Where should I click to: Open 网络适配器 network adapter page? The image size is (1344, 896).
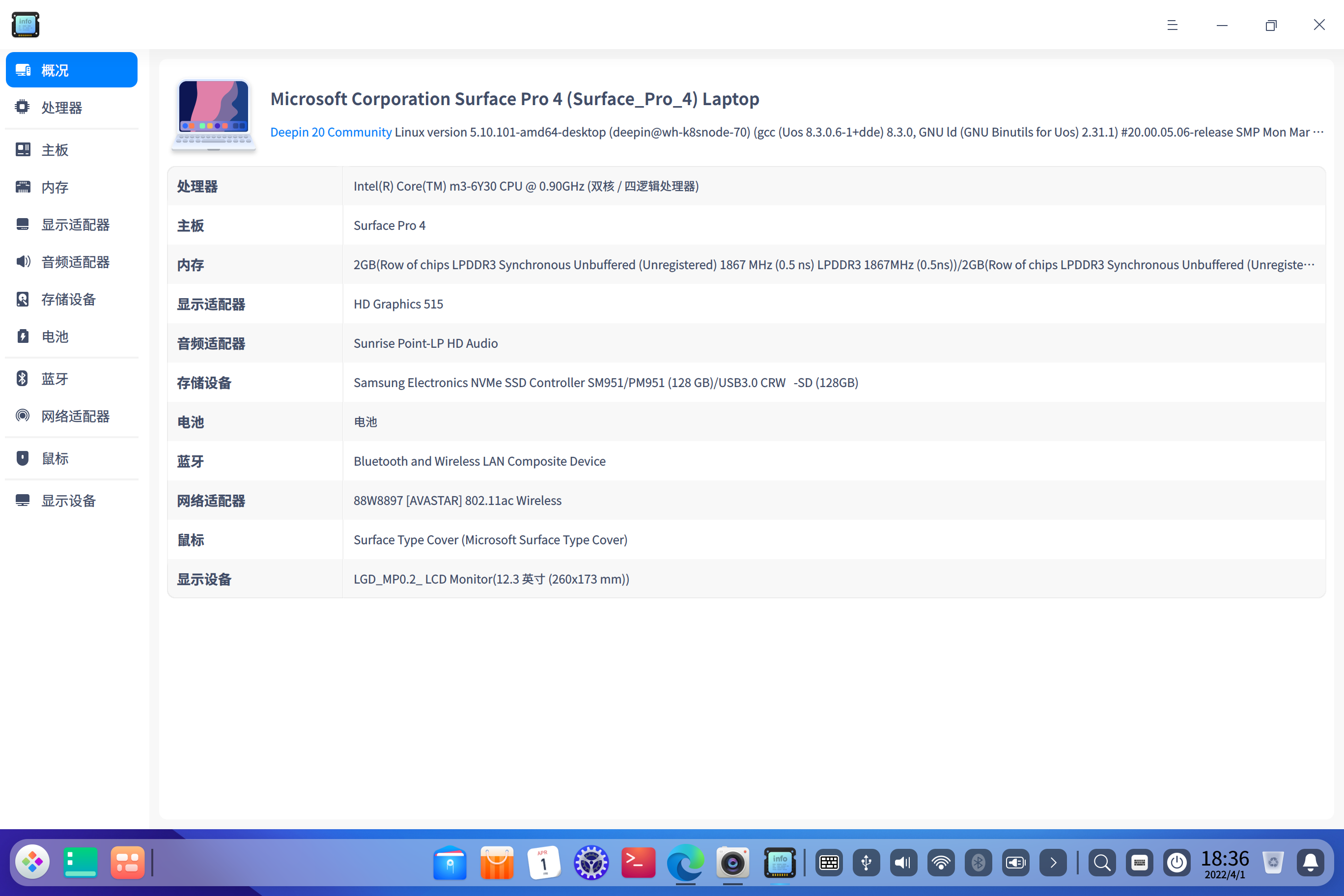click(x=75, y=416)
